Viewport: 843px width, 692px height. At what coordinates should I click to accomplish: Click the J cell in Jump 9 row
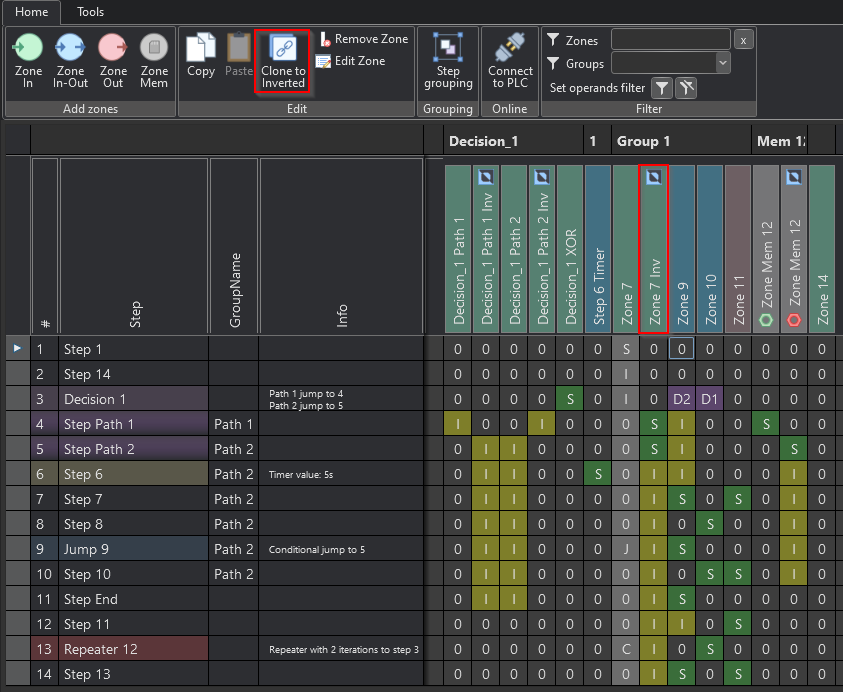pyautogui.click(x=626, y=549)
